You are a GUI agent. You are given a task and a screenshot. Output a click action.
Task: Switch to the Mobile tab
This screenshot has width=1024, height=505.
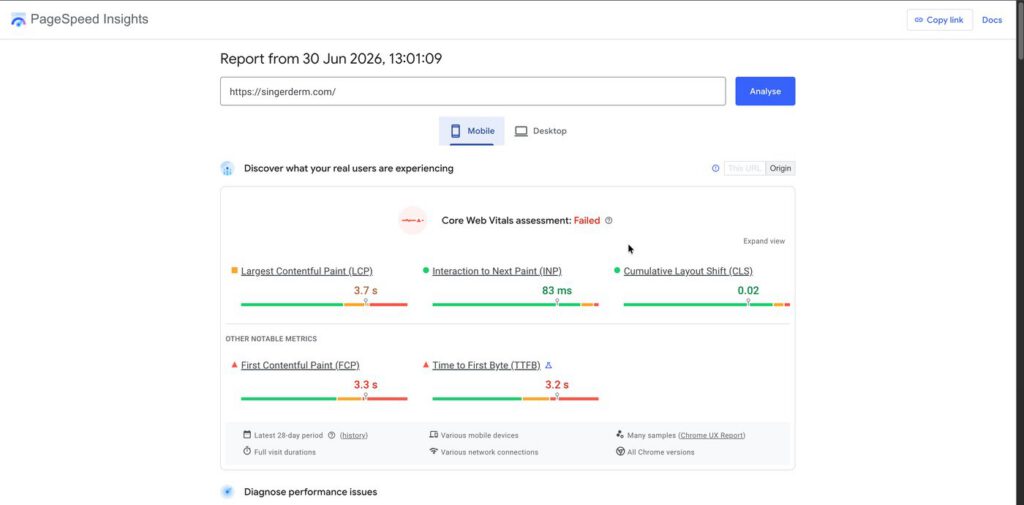tap(472, 131)
